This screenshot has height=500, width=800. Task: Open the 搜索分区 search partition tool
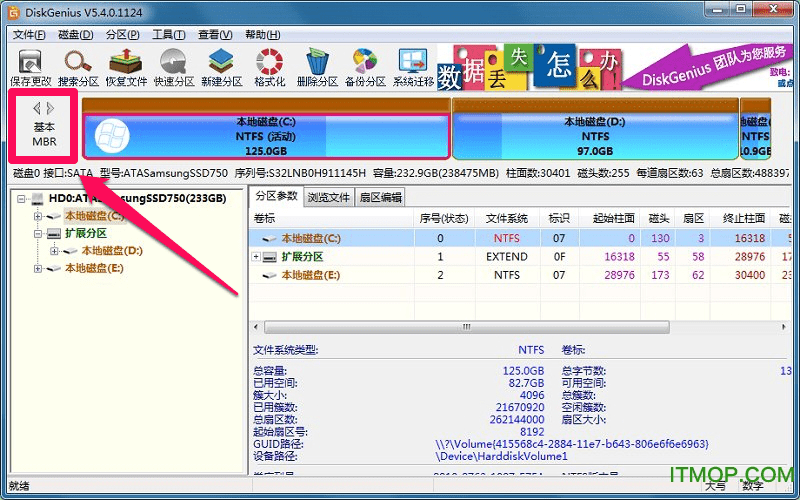[78, 67]
